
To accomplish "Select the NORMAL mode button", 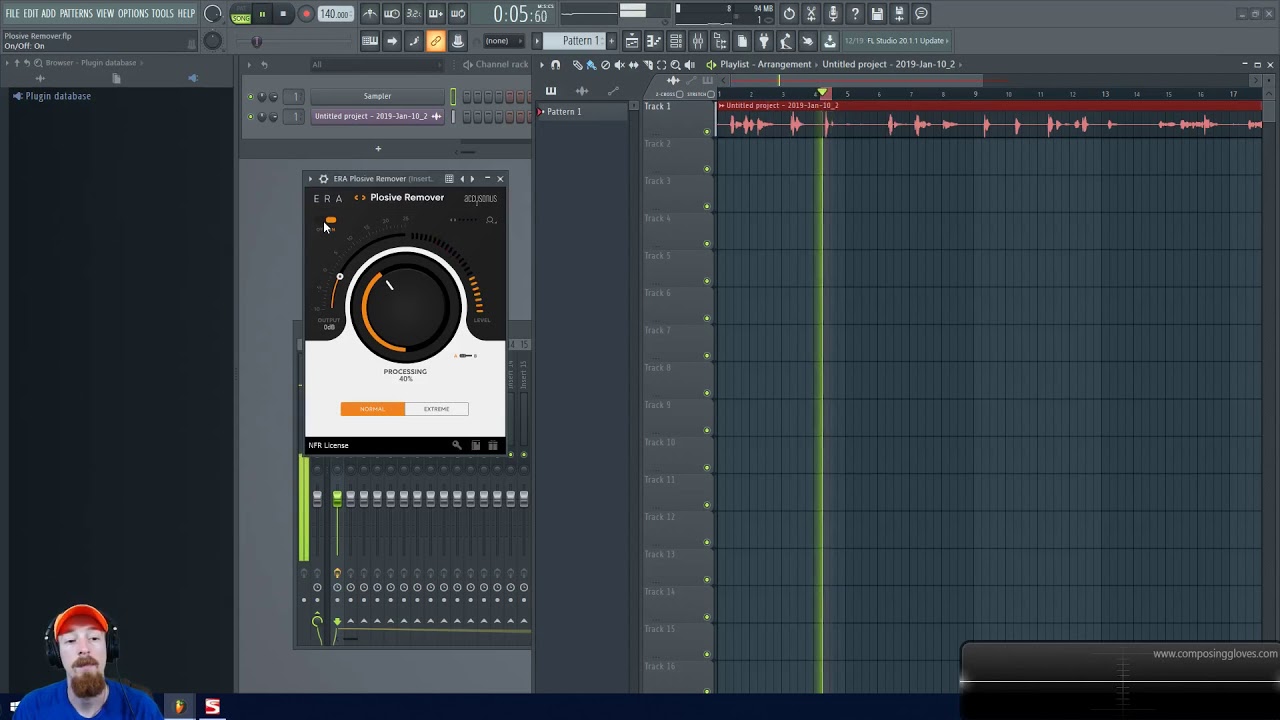I will tap(372, 409).
